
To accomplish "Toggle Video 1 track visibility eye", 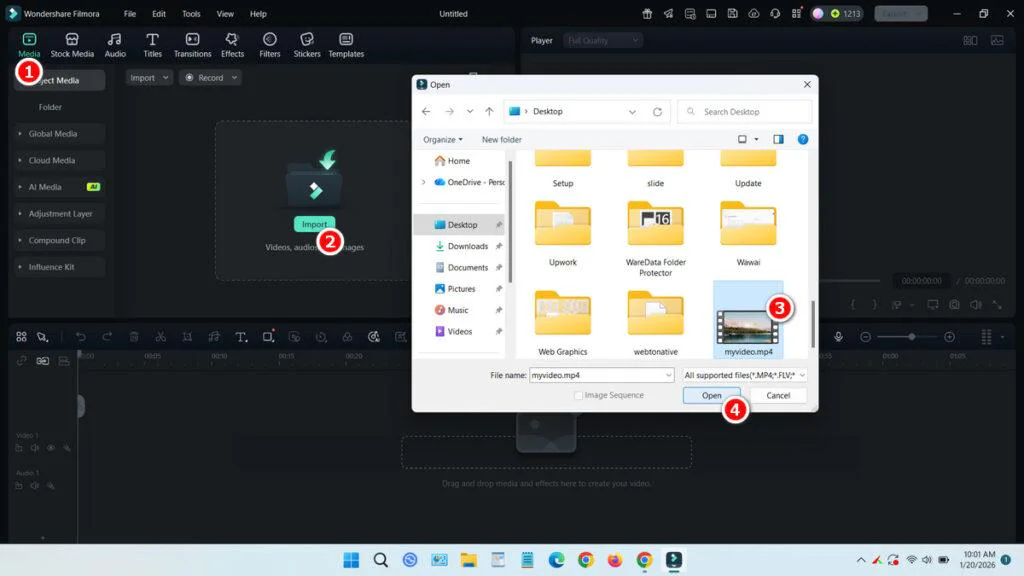I will click(50, 448).
